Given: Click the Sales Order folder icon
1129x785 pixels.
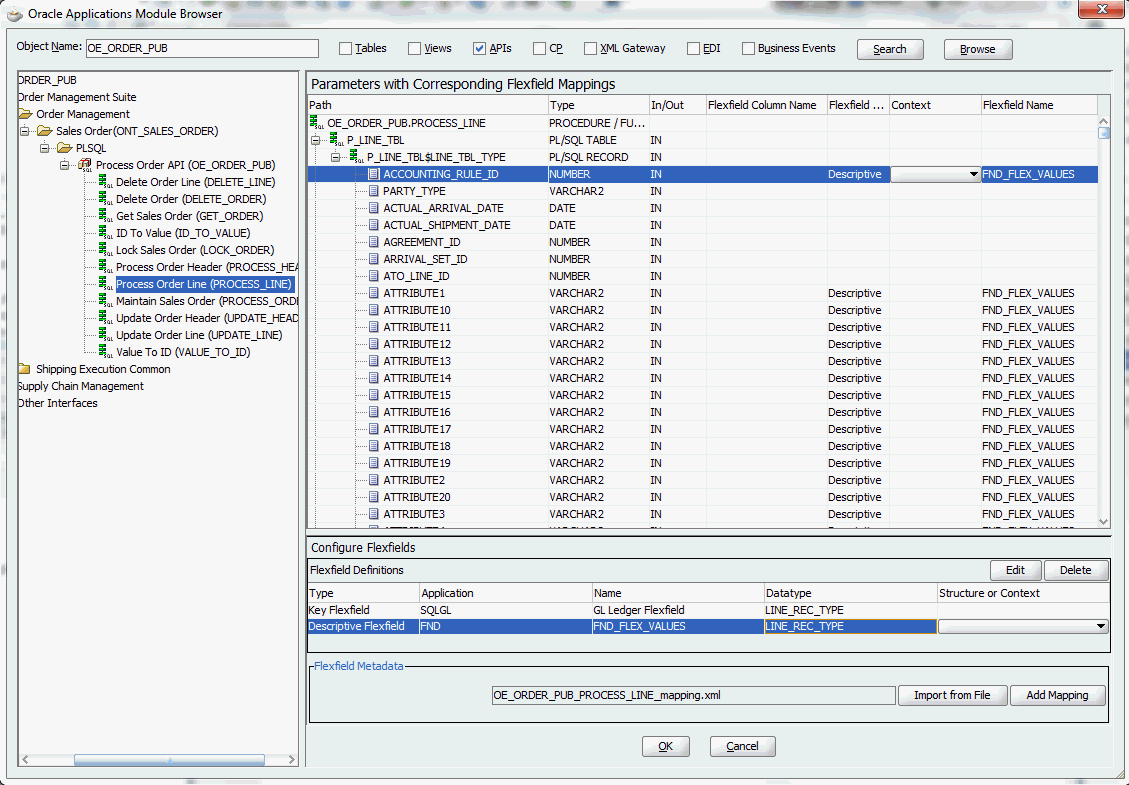Looking at the screenshot, I should click(x=45, y=131).
